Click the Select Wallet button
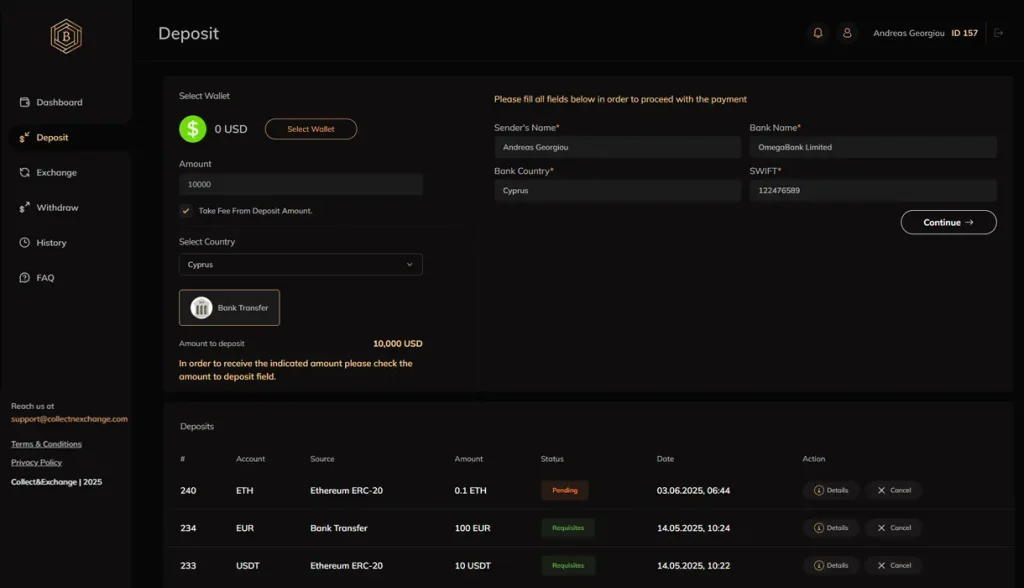Screen dimensions: 1024x588 pos(310,129)
